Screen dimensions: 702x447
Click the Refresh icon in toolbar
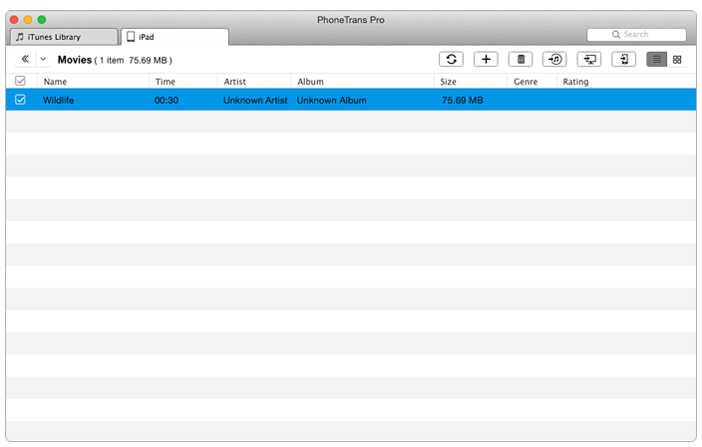(x=451, y=59)
